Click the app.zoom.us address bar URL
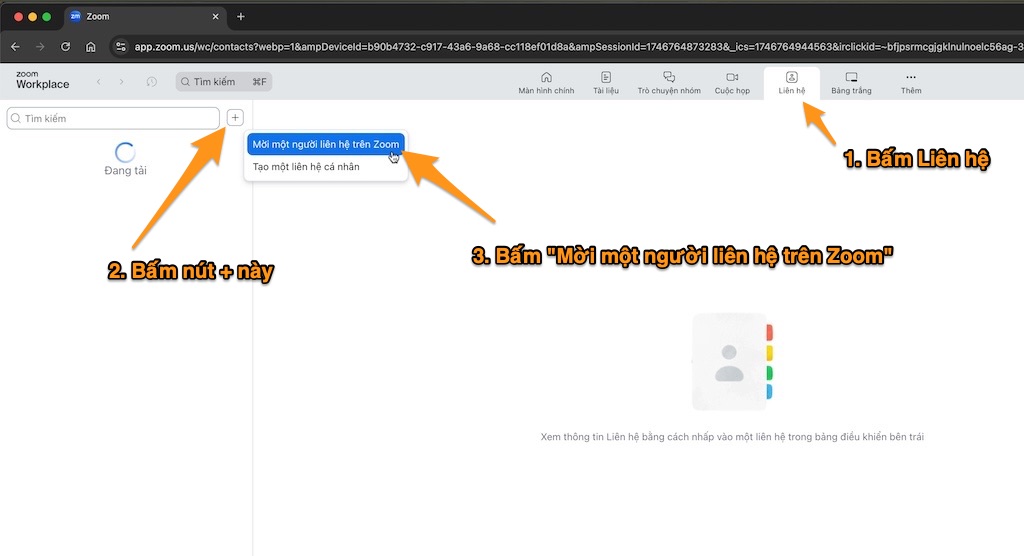 click(x=578, y=46)
